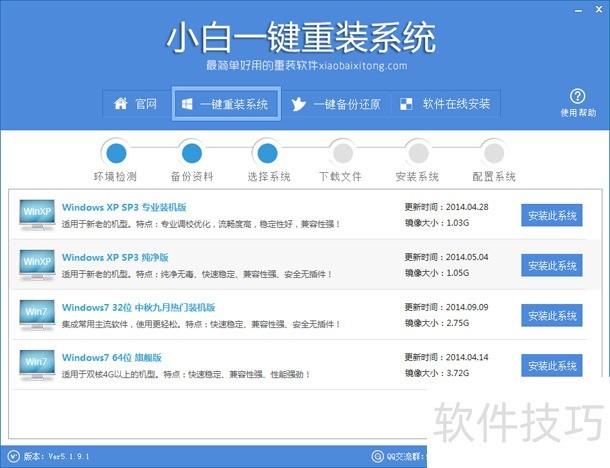
Task: Minimize the 小白一键重装系统 window
Action: 578,10
